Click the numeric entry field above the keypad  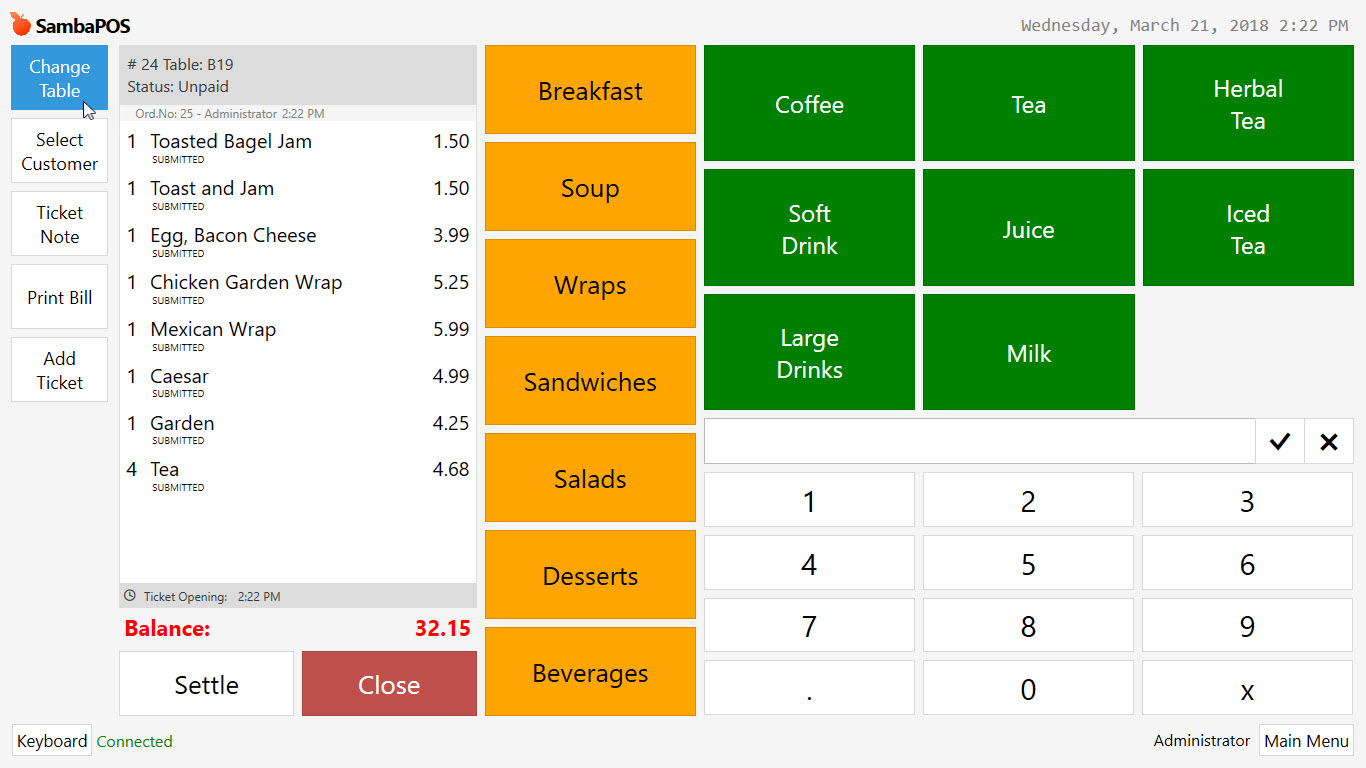coord(980,441)
